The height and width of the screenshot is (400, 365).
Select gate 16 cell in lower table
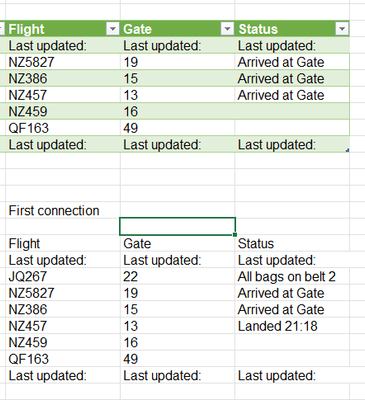click(177, 342)
